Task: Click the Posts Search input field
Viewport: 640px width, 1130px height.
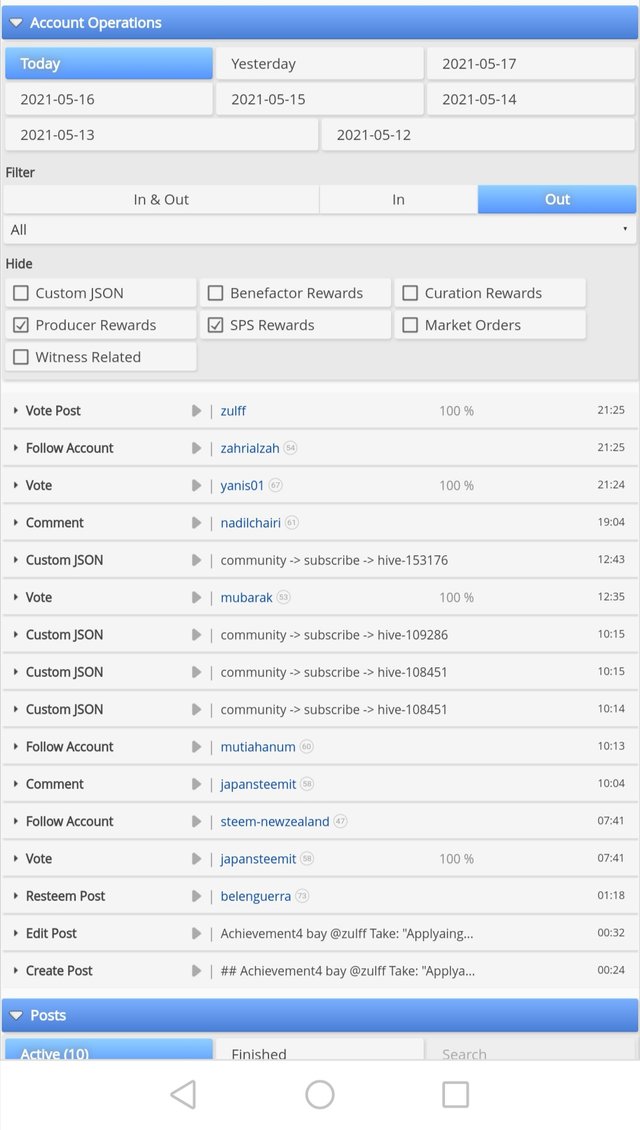Action: click(x=531, y=1049)
